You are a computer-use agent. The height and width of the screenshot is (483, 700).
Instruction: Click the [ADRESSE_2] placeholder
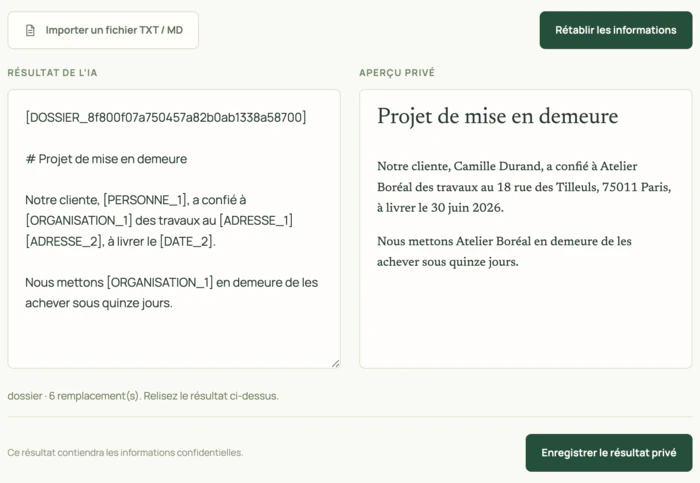point(64,242)
